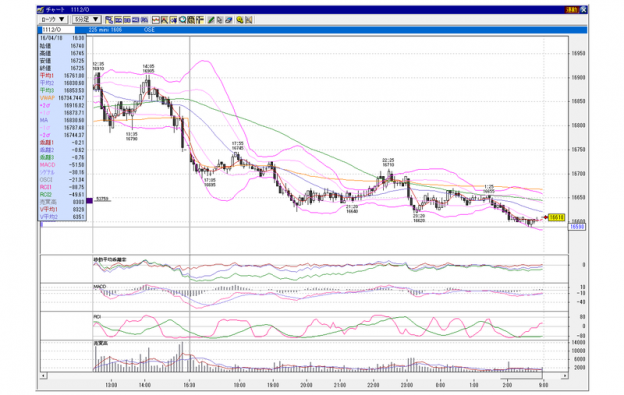The width and height of the screenshot is (624, 395).
Task: Select the green pencil drawing tool
Action: pos(211,19)
